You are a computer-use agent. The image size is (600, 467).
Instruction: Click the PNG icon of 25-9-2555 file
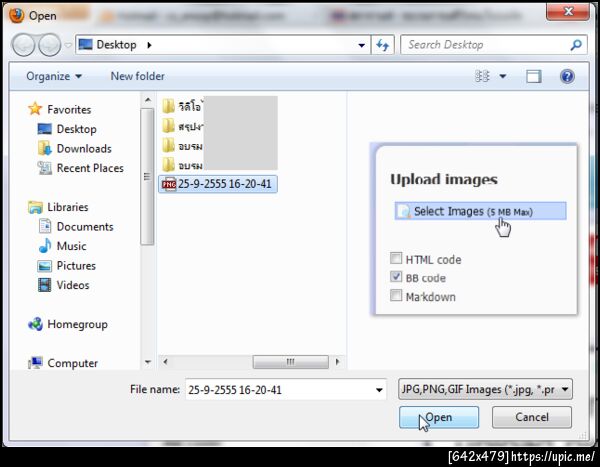[168, 184]
